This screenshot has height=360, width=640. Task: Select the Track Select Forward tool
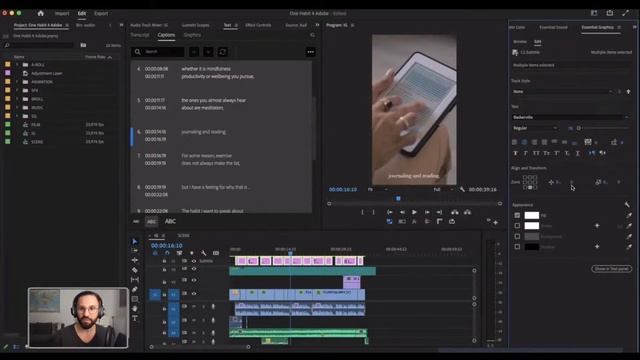coord(135,251)
